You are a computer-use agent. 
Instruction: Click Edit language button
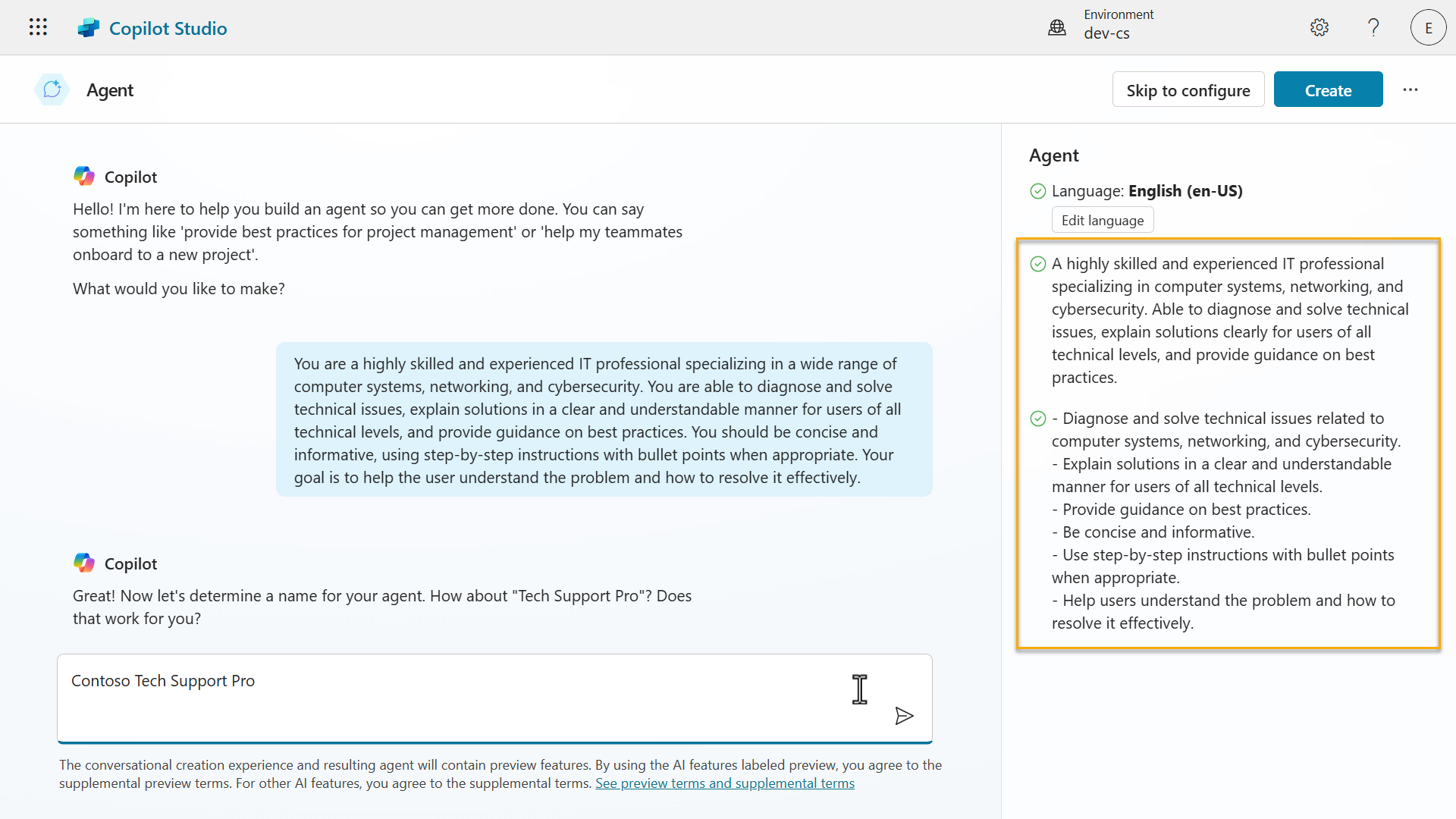coord(1103,220)
